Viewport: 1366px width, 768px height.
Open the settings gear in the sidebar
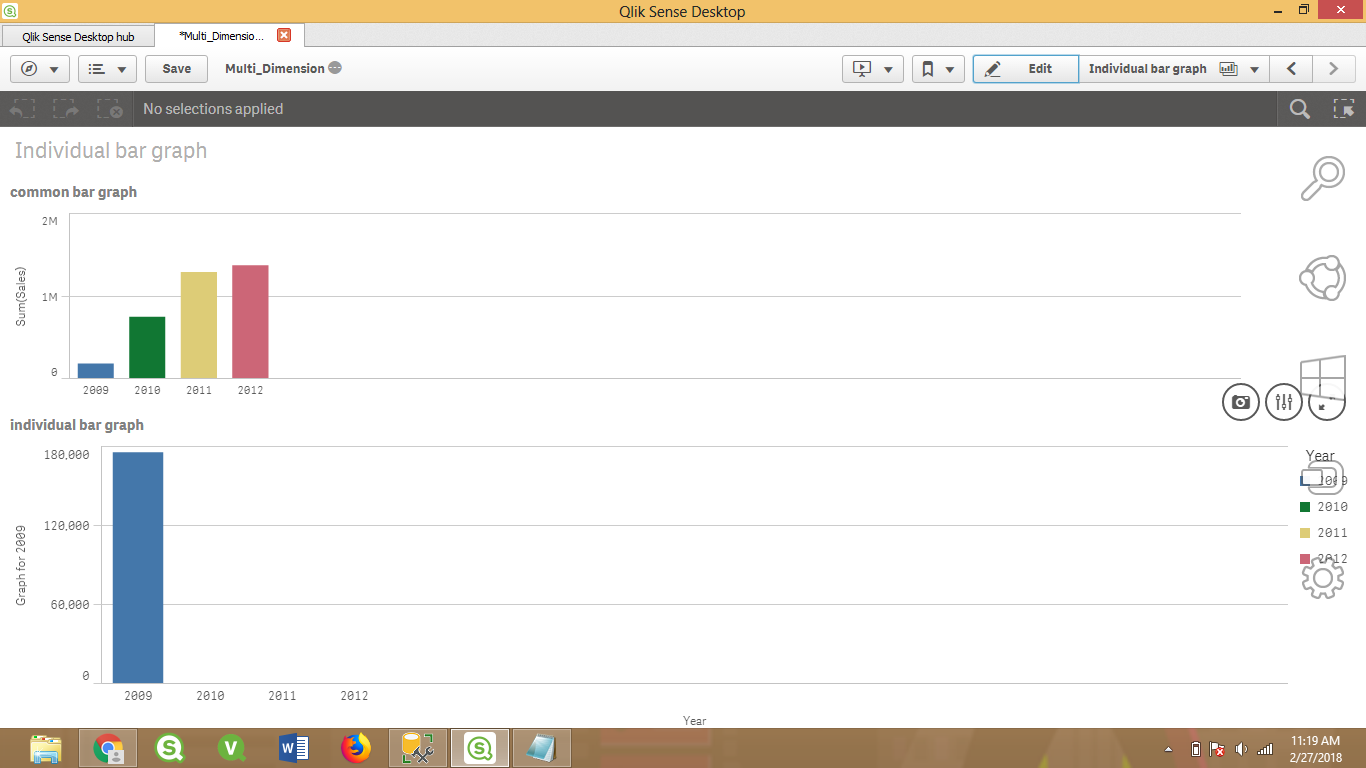[x=1322, y=578]
